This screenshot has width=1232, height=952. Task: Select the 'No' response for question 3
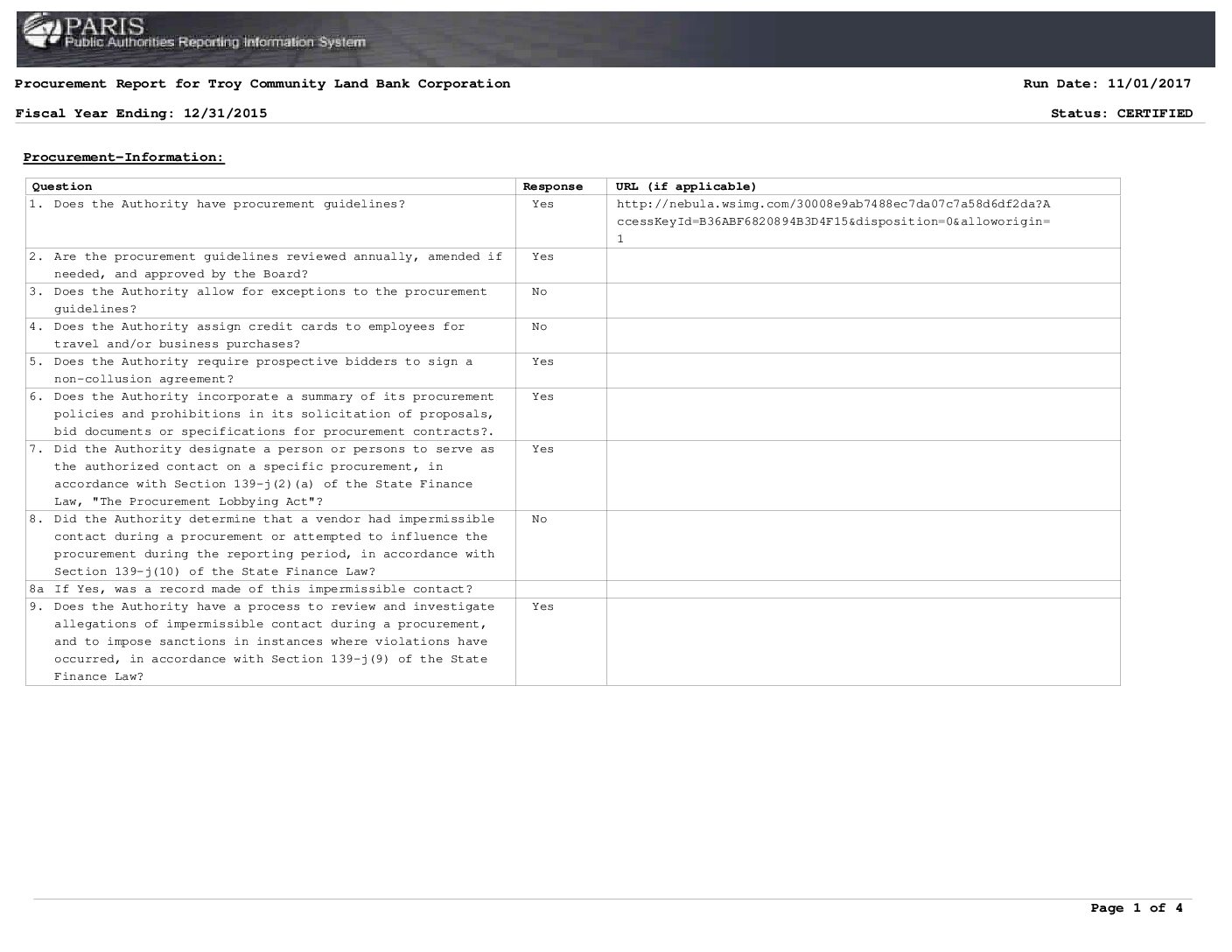coord(539,291)
